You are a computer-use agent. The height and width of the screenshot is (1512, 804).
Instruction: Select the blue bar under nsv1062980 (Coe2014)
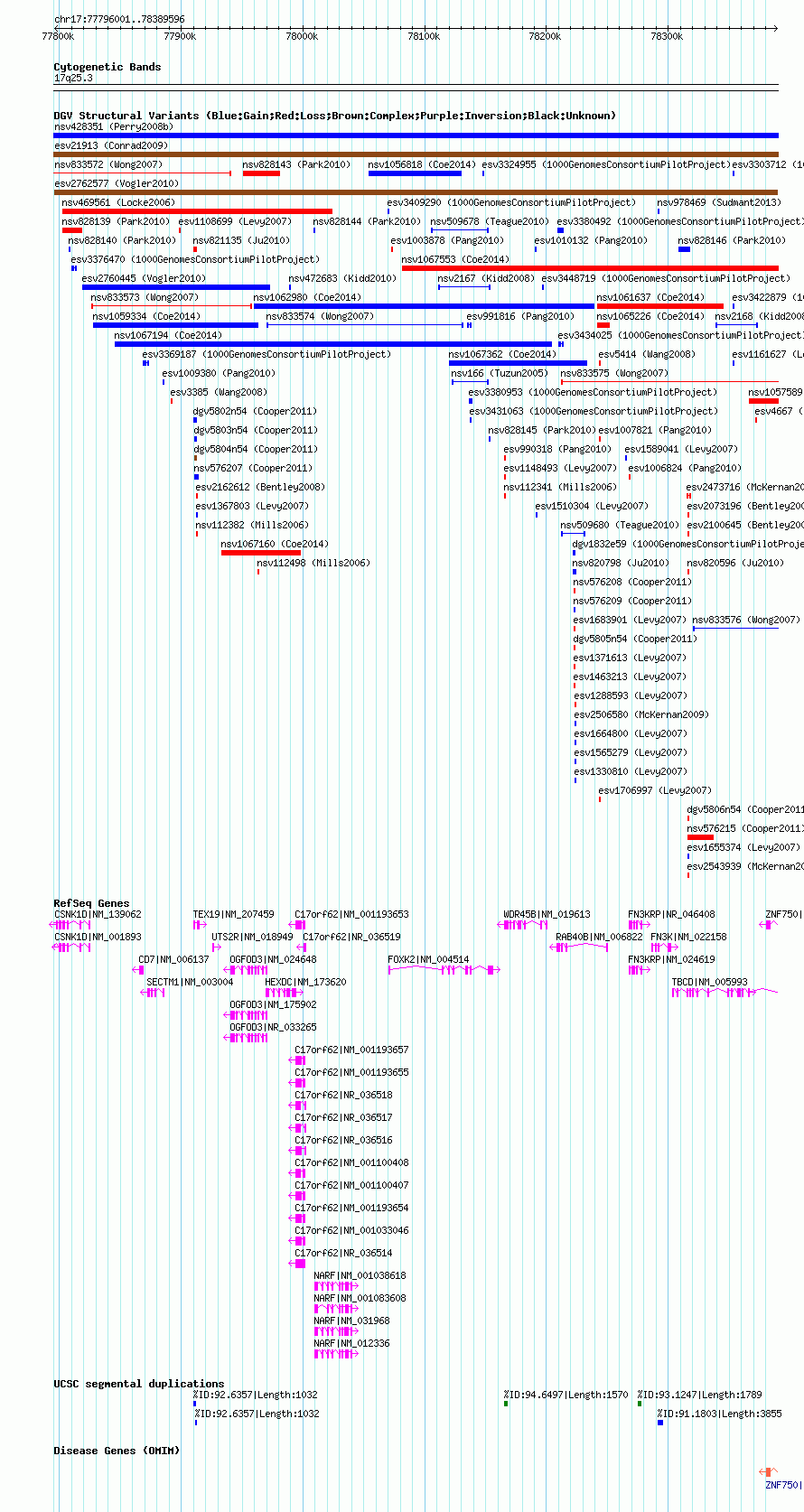(424, 306)
